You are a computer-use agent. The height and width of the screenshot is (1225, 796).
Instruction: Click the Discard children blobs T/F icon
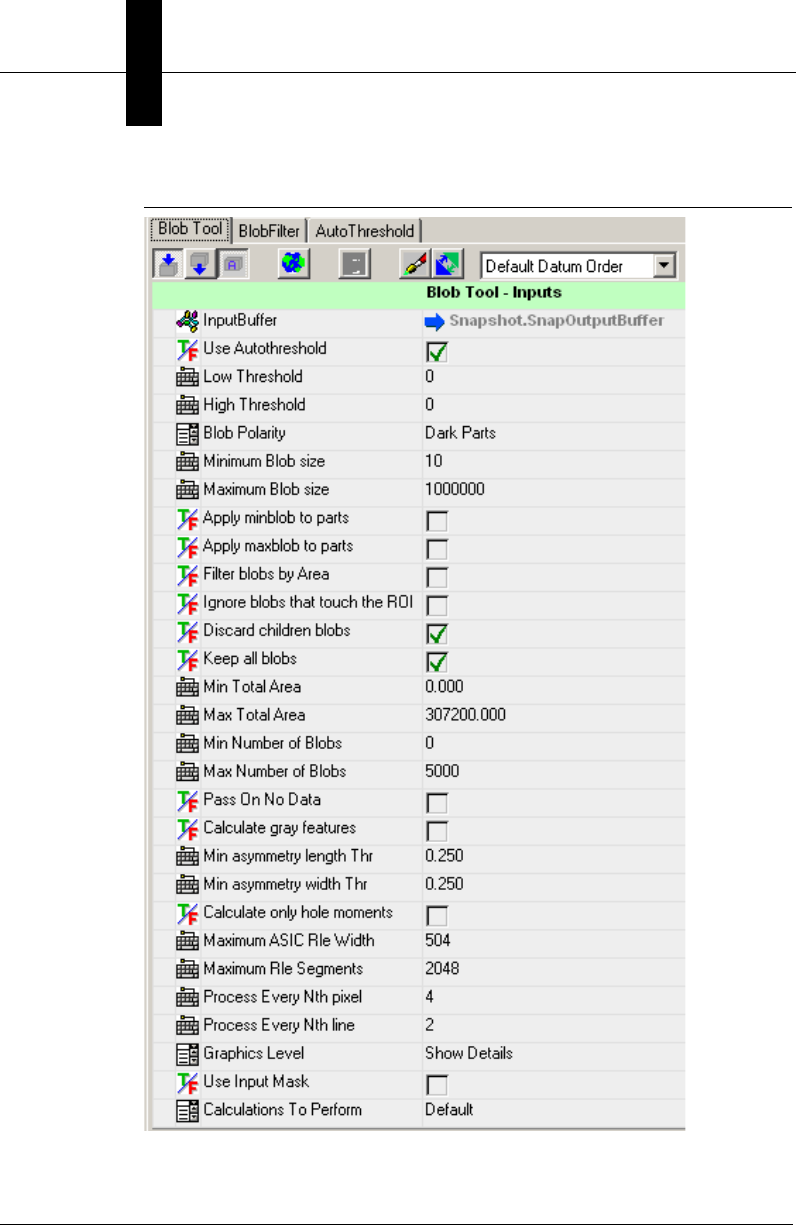[187, 630]
